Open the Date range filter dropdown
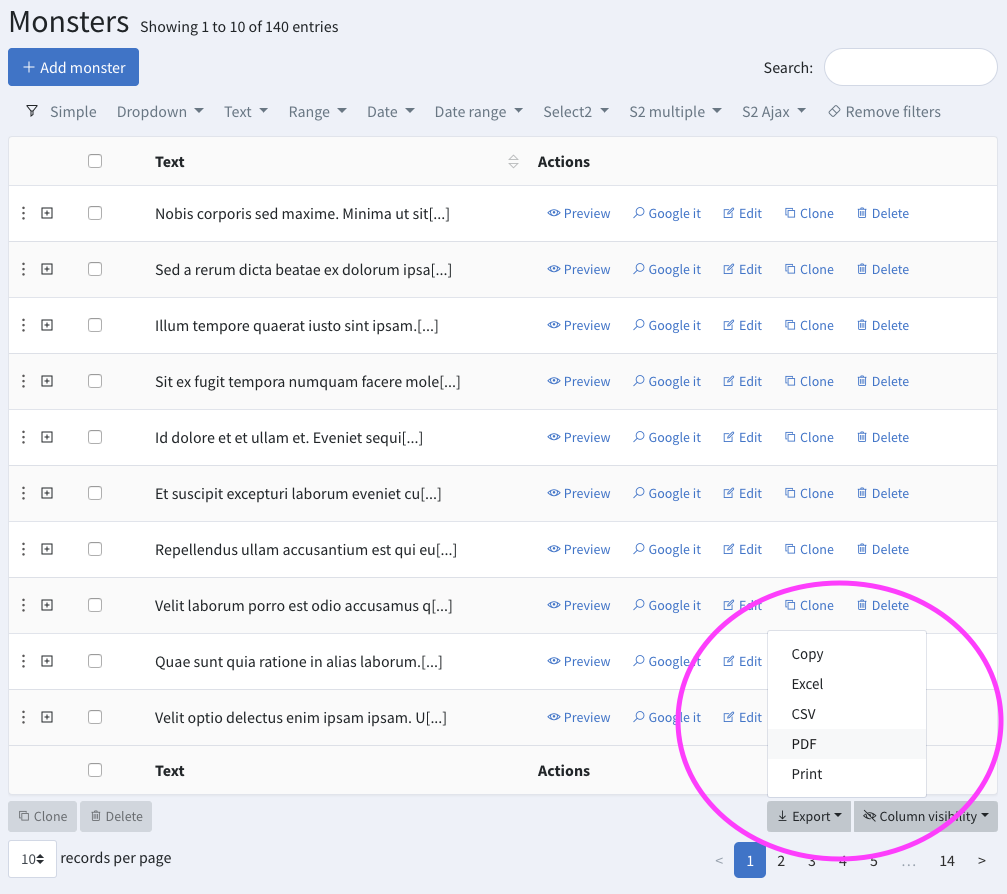This screenshot has height=894, width=1007. click(x=478, y=112)
